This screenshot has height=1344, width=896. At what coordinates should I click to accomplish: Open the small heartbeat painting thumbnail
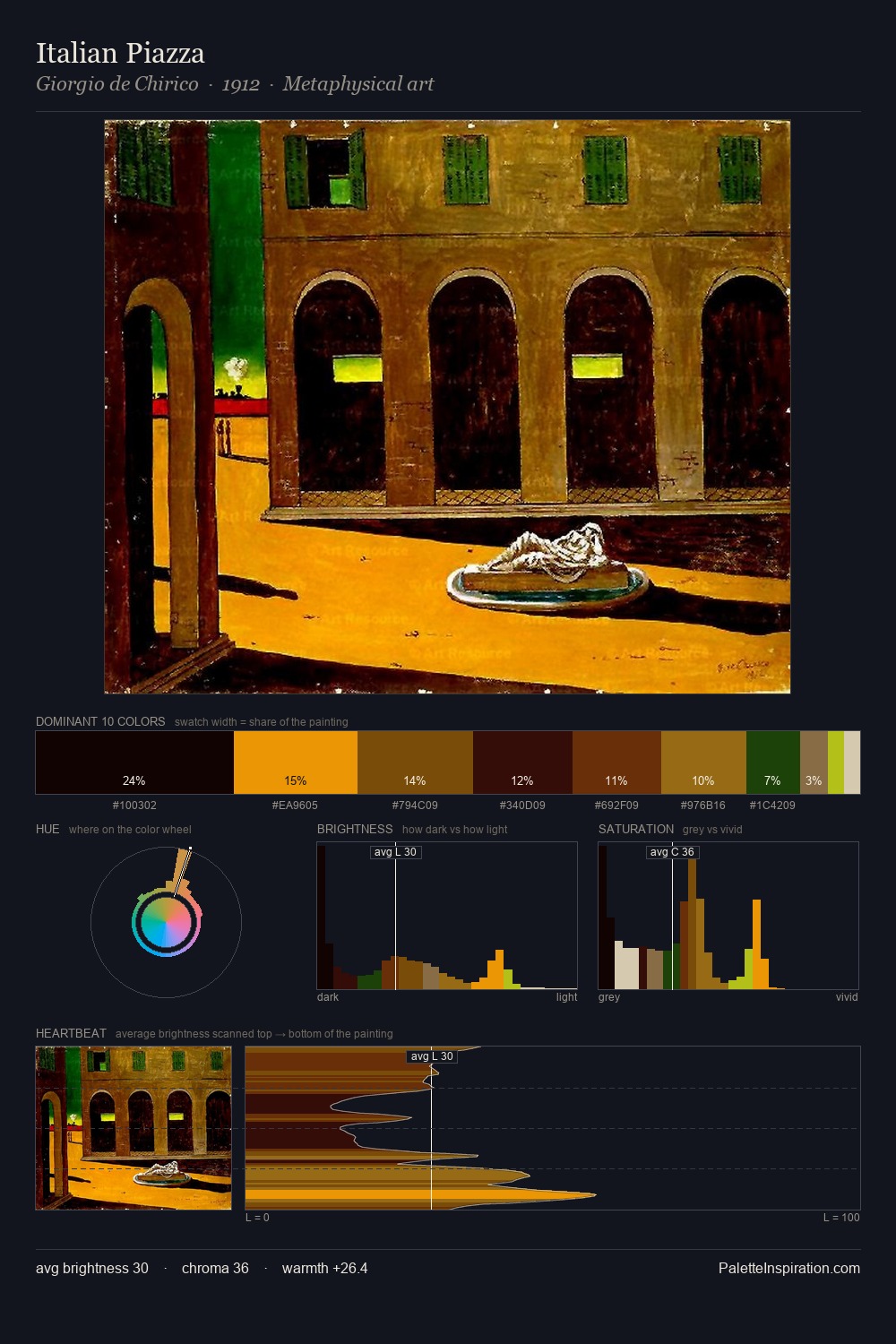tap(134, 1128)
